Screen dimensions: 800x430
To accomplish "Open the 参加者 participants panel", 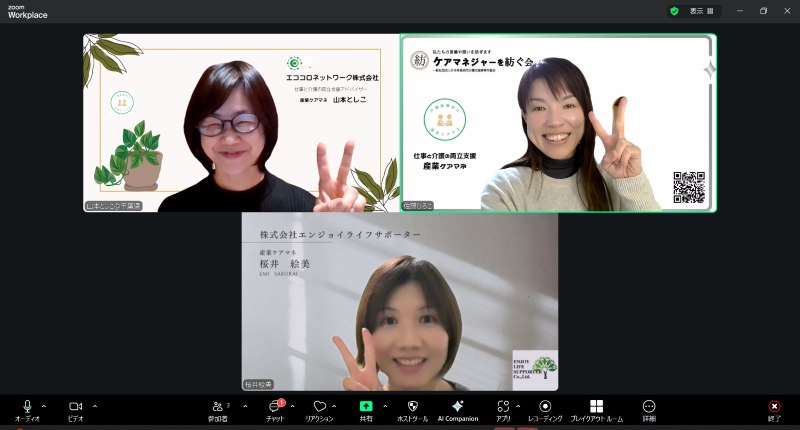I will pyautogui.click(x=217, y=409).
